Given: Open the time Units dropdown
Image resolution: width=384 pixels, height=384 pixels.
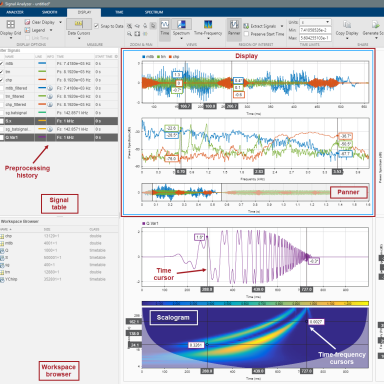Looking at the screenshot, I should pyautogui.click(x=315, y=22).
